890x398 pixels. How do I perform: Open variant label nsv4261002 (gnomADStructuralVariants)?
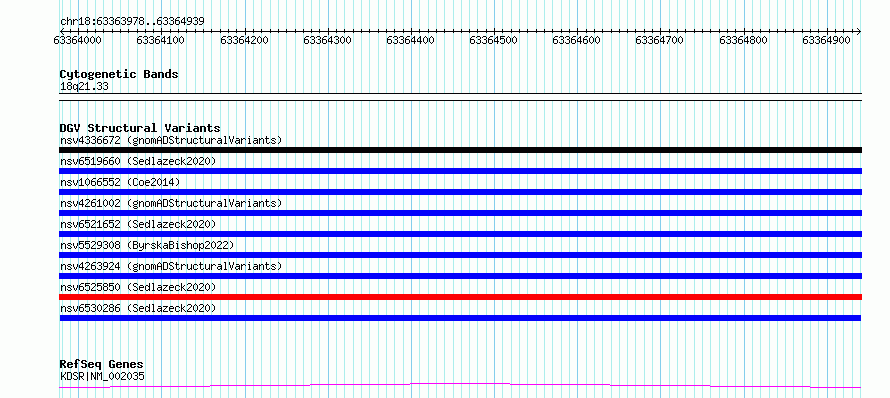pyautogui.click(x=171, y=203)
